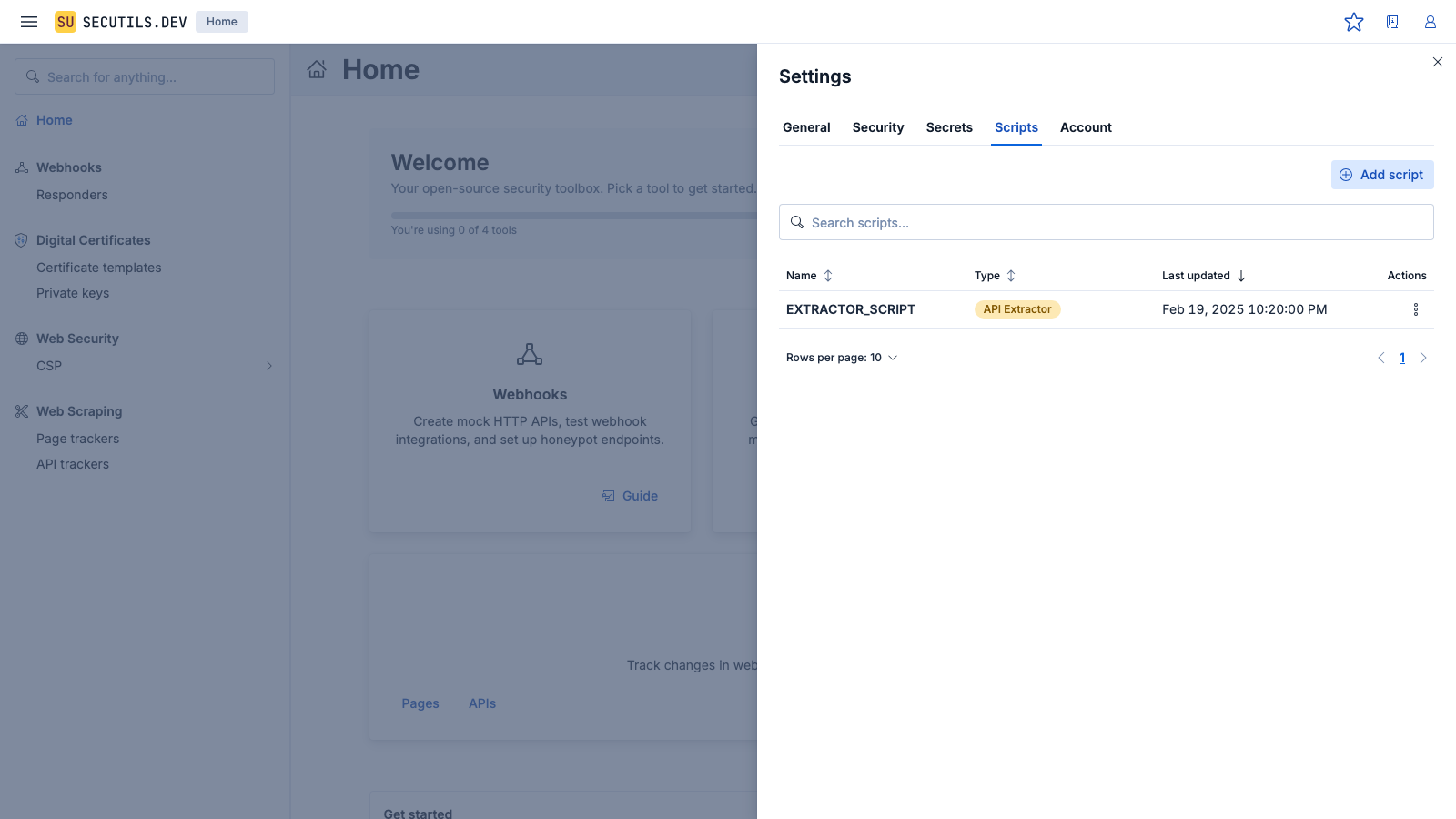Click the user account profile icon
Screen dimensions: 1456x819
pos(1431,22)
